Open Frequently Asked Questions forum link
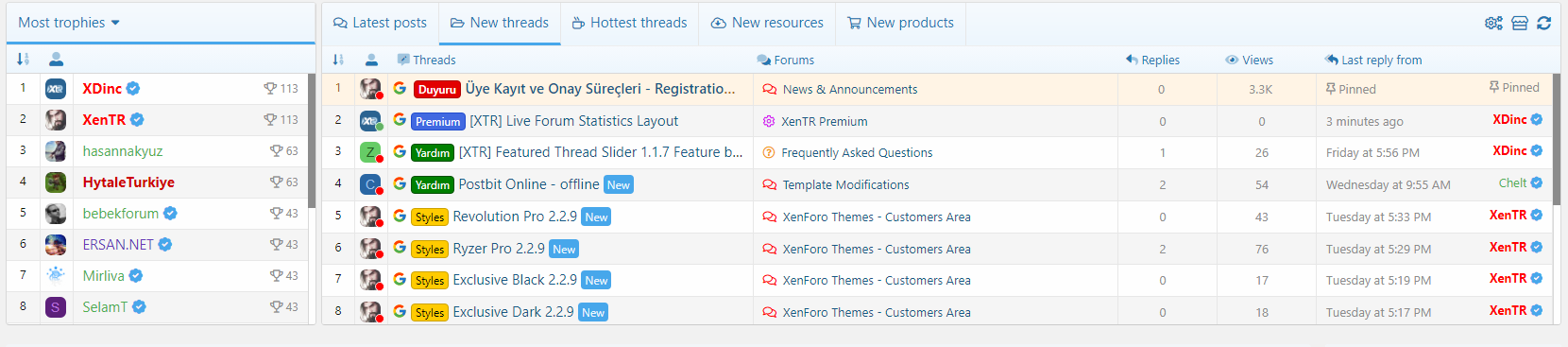 (857, 152)
